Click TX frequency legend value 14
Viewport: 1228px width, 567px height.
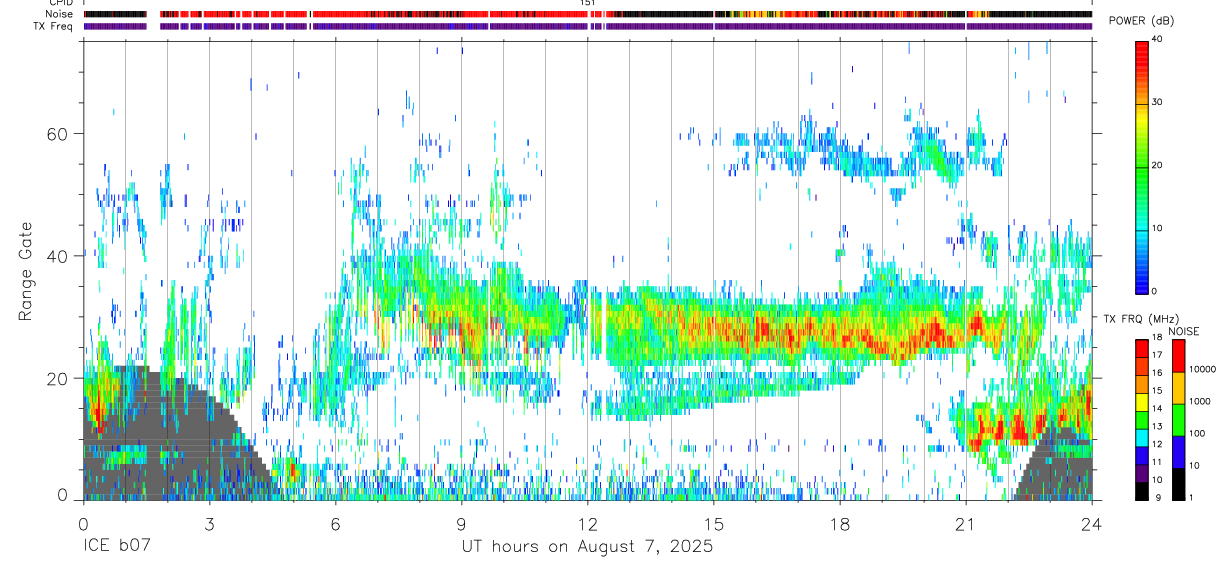(x=1156, y=409)
